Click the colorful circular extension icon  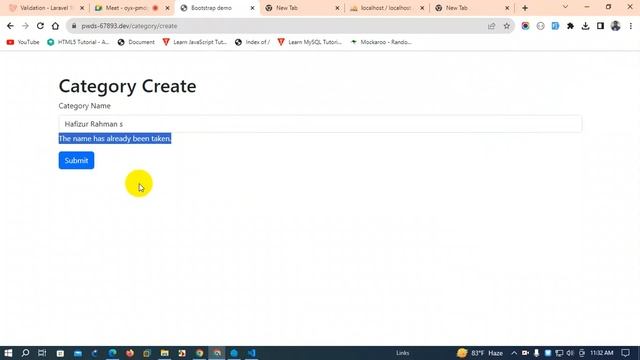coord(525,26)
